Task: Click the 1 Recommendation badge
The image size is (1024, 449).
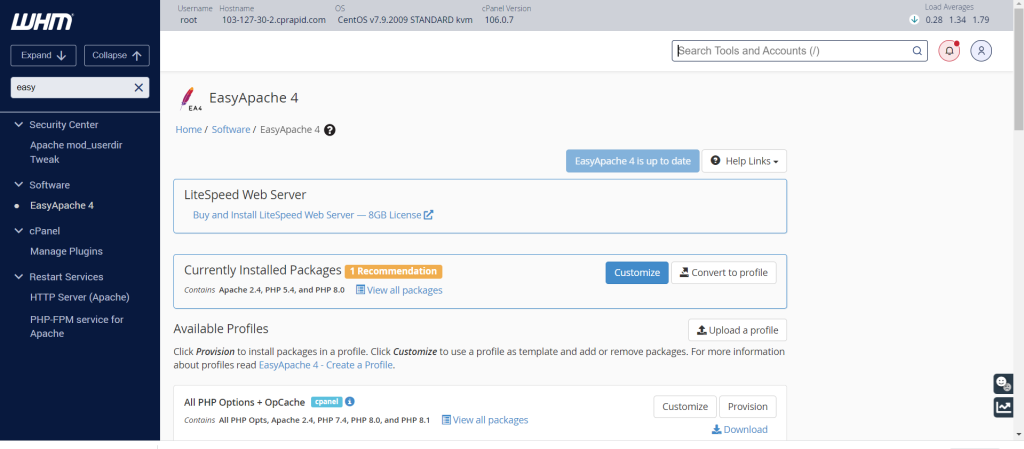Action: 394,271
